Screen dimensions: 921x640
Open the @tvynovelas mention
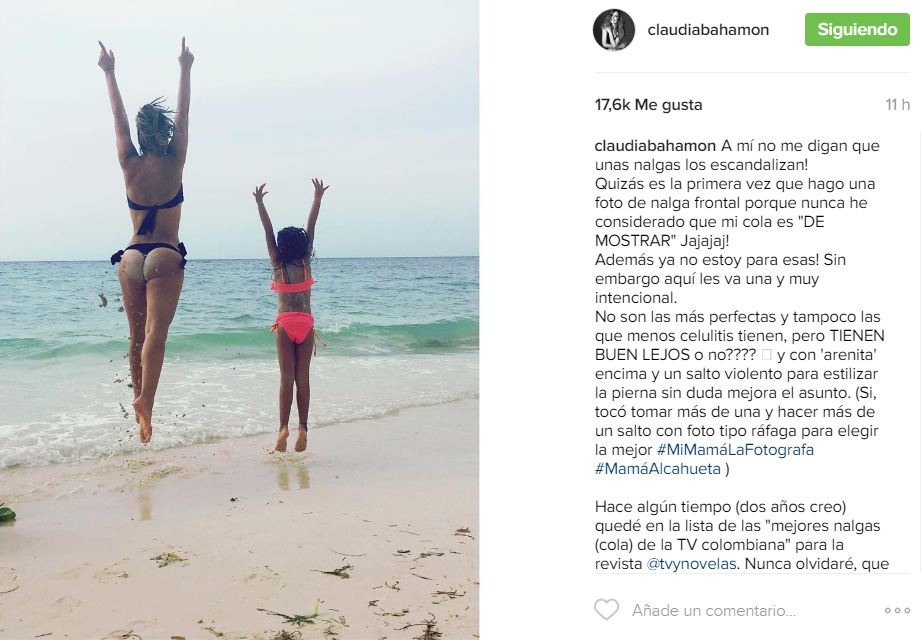pos(691,564)
